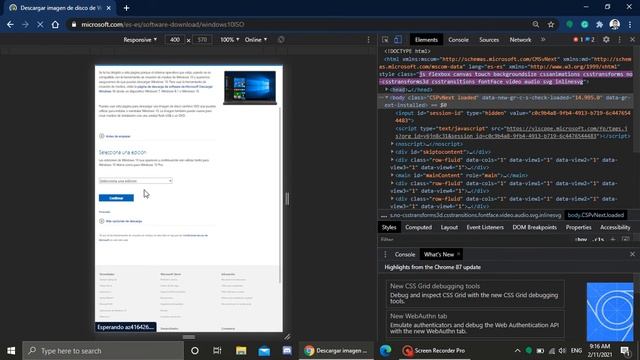Click body.CSPvNext.loaded breadcrumb

pyautogui.click(x=596, y=215)
